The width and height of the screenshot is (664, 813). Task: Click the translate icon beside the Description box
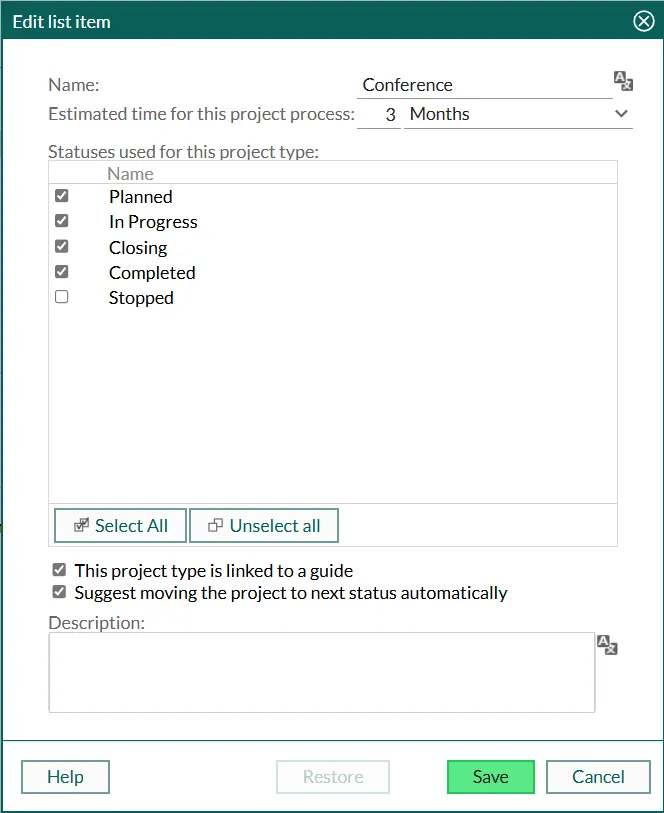click(x=607, y=645)
